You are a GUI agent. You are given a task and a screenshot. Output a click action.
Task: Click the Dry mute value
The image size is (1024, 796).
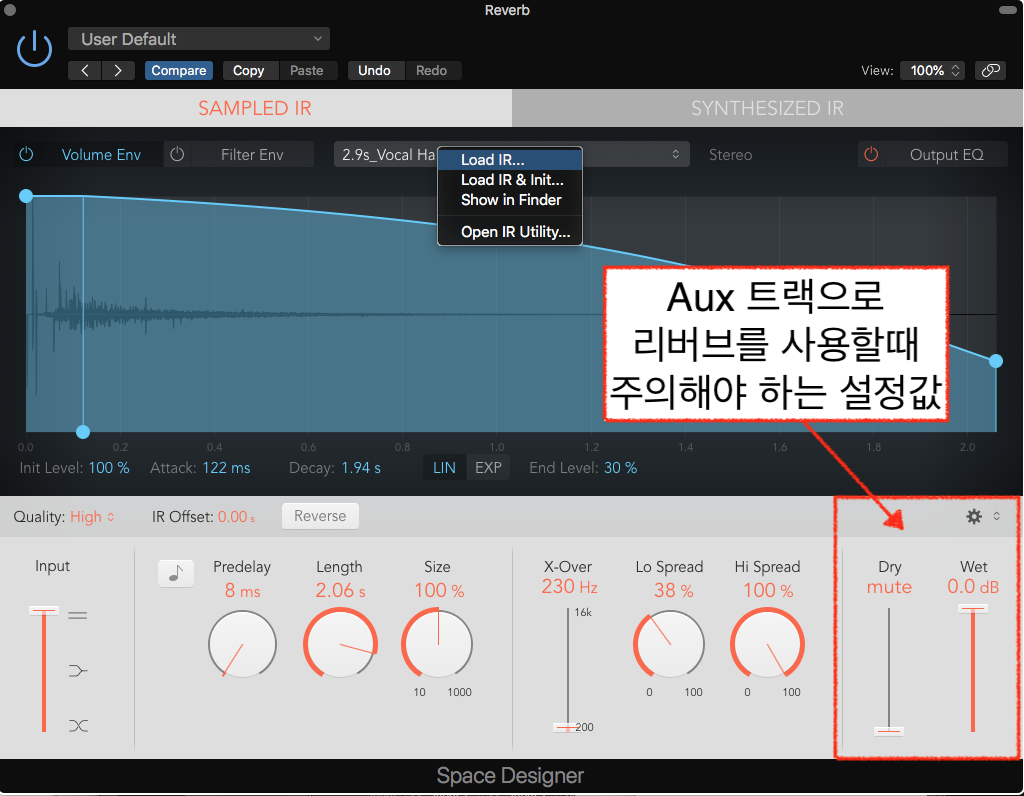tap(889, 587)
